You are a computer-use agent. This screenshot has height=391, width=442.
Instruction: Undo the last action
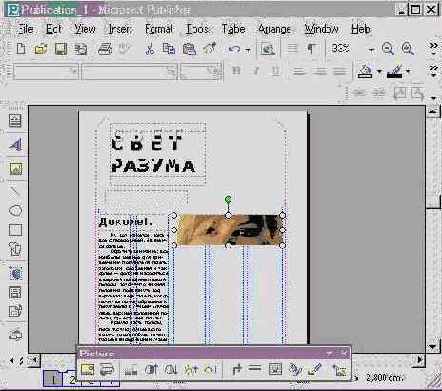click(x=234, y=50)
